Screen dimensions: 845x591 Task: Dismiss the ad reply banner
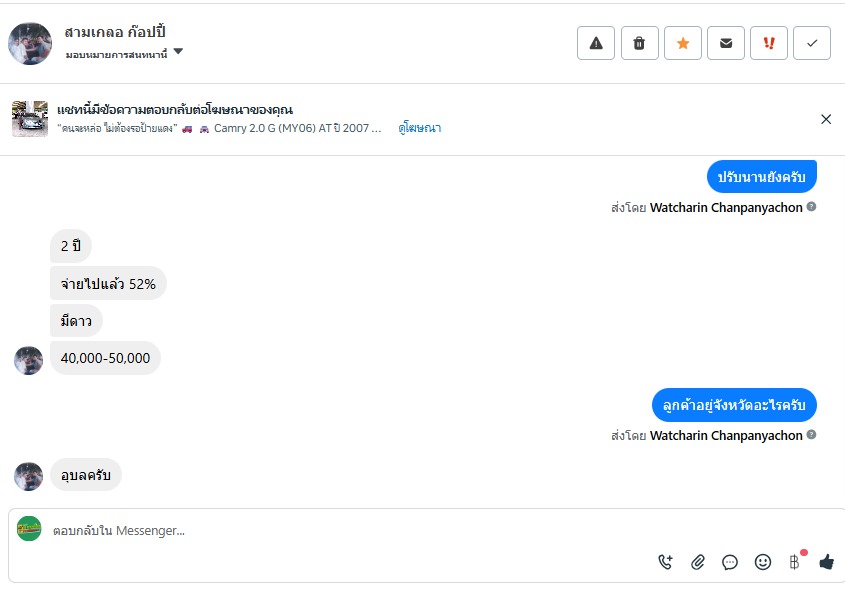tap(826, 119)
